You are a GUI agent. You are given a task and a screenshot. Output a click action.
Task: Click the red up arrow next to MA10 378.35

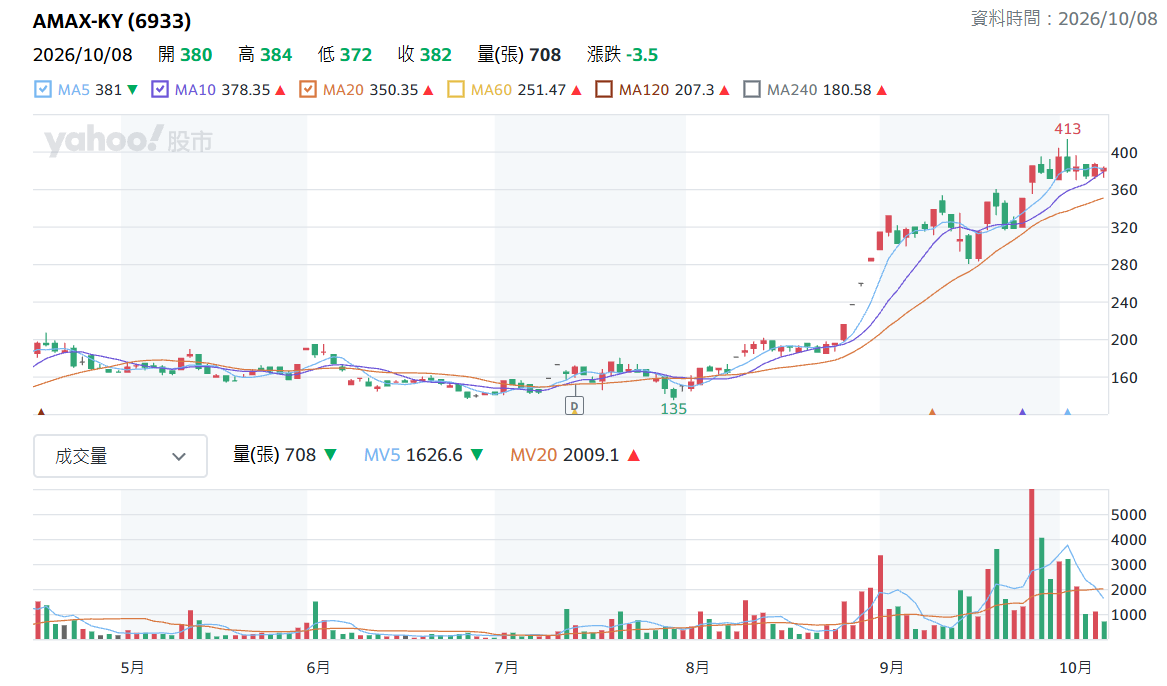[x=281, y=90]
